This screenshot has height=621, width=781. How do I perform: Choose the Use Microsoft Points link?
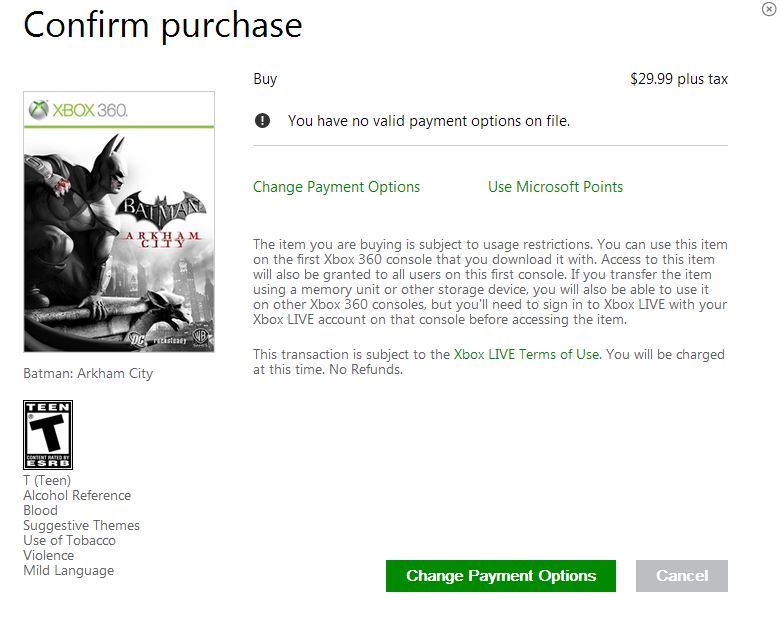tap(555, 187)
